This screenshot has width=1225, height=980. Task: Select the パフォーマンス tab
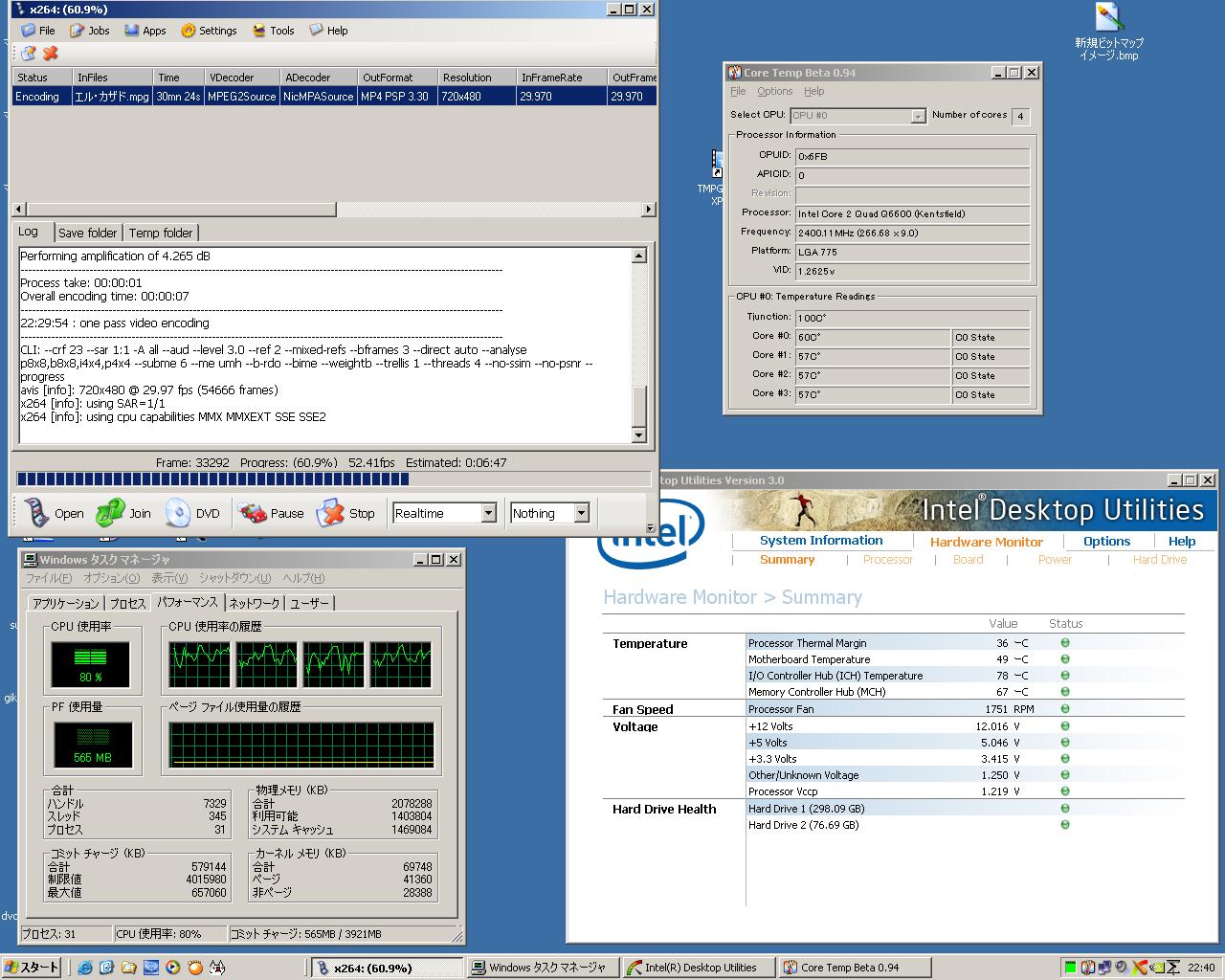coord(188,602)
